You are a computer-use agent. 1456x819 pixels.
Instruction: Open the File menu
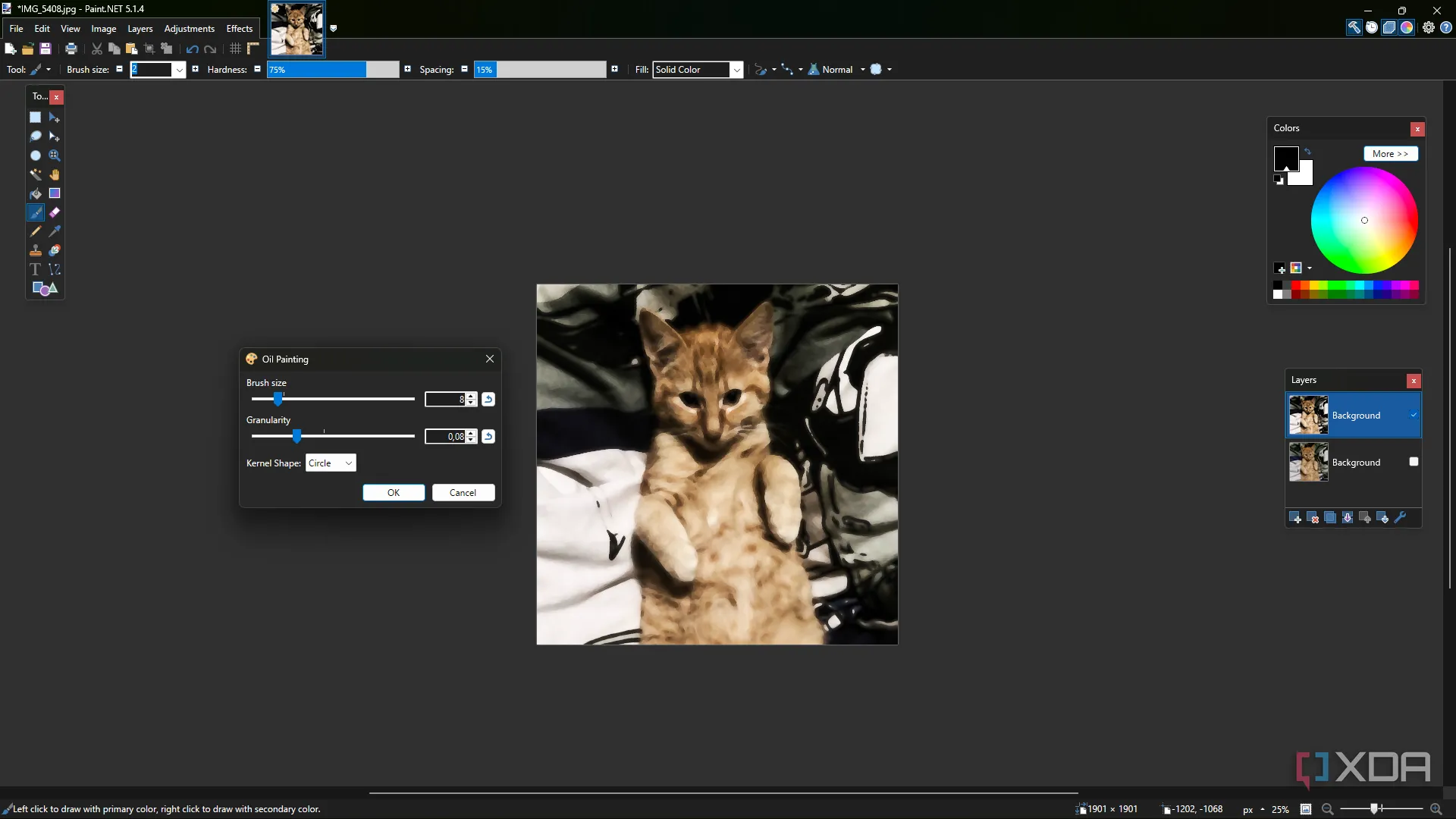click(16, 29)
